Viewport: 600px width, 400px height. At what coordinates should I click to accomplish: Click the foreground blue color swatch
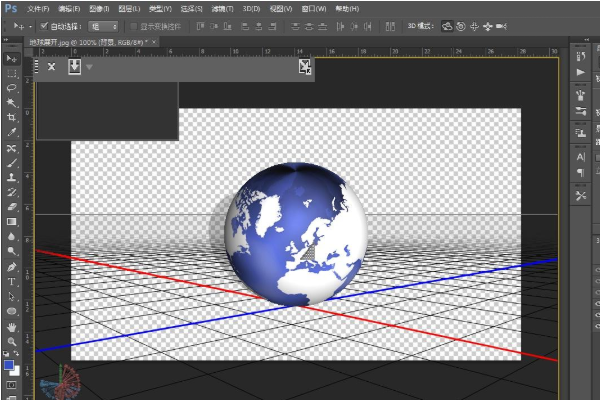[x=9, y=365]
